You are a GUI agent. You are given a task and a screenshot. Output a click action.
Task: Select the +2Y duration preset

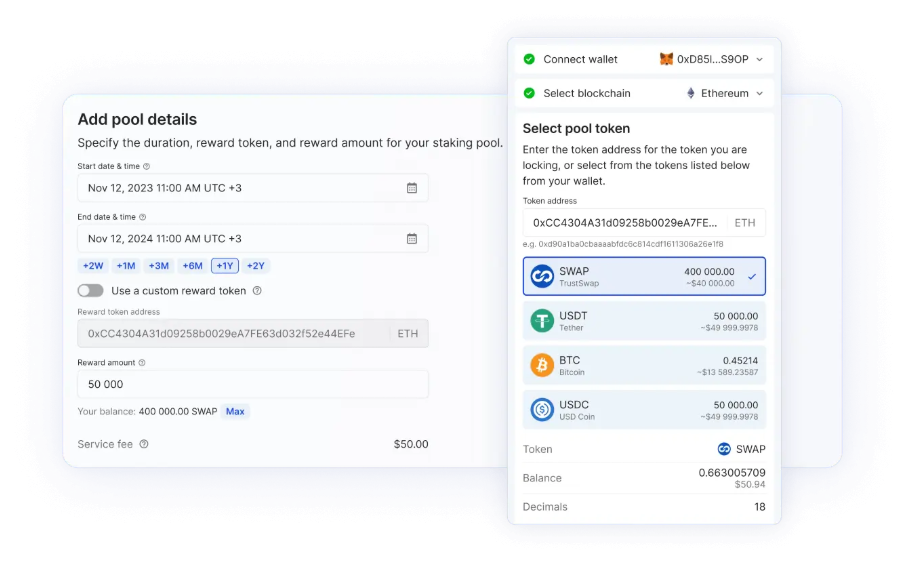(256, 266)
